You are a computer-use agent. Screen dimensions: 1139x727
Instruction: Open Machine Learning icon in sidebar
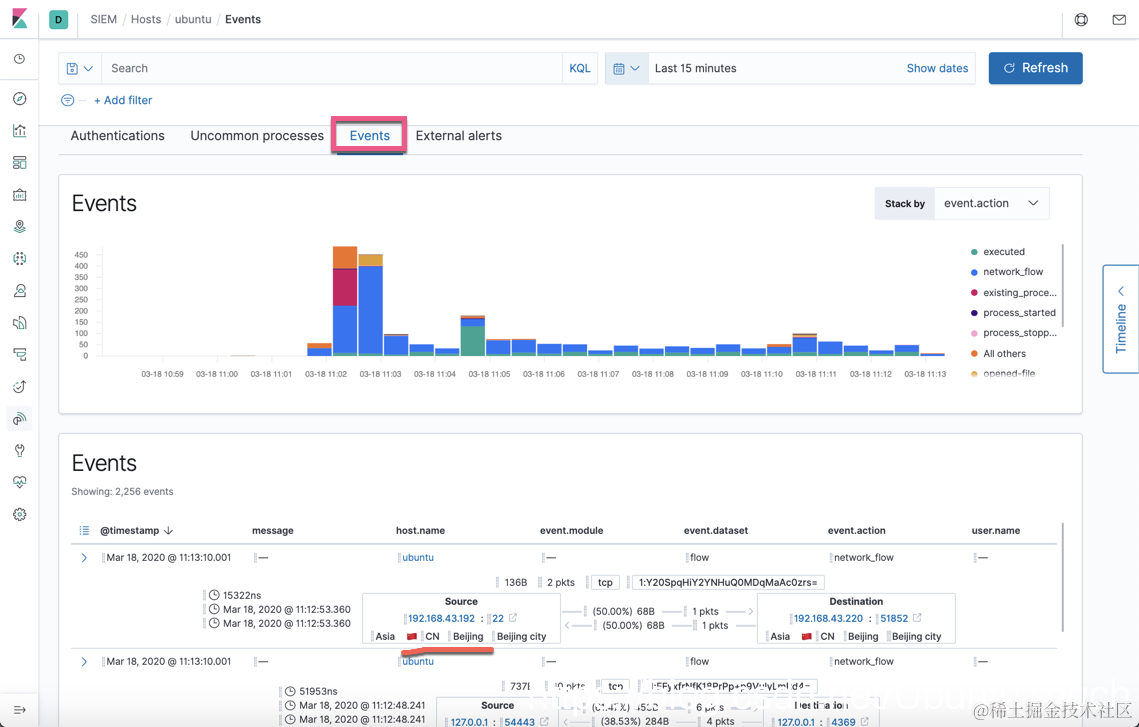[x=20, y=259]
